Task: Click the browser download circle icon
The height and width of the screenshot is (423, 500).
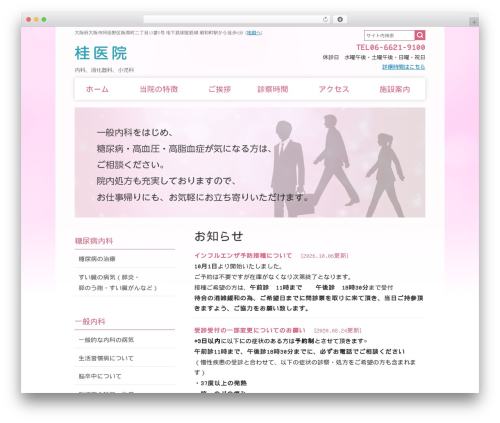Action: [340, 19]
